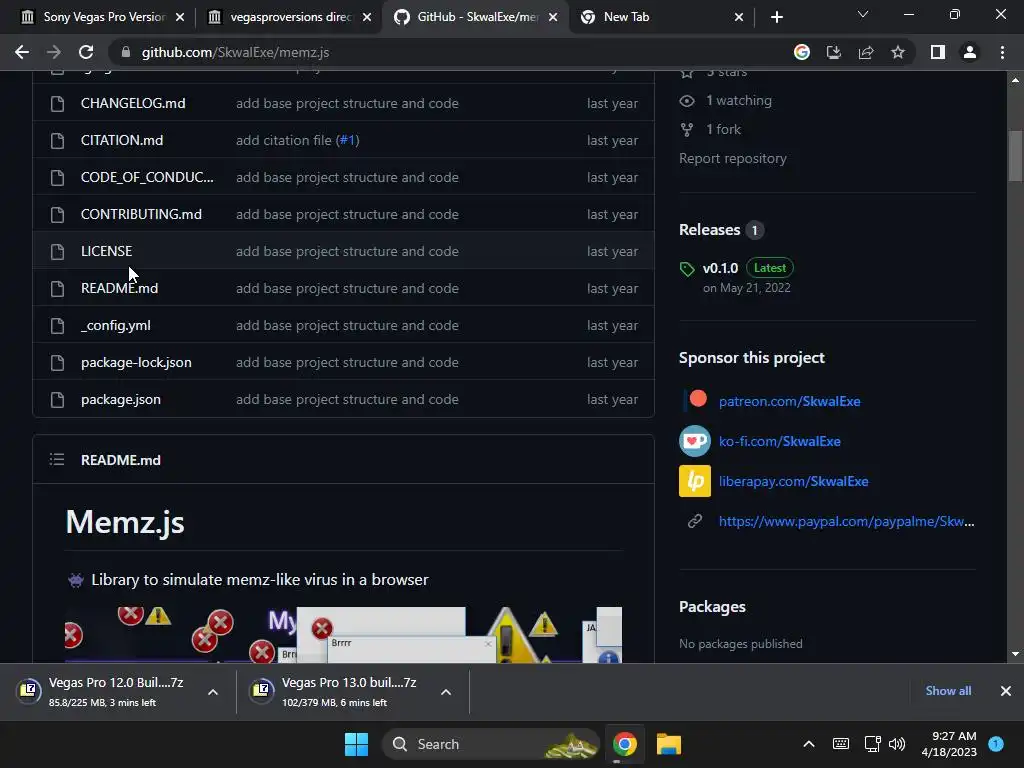Open the CHANGELOG.md file

coord(133,103)
